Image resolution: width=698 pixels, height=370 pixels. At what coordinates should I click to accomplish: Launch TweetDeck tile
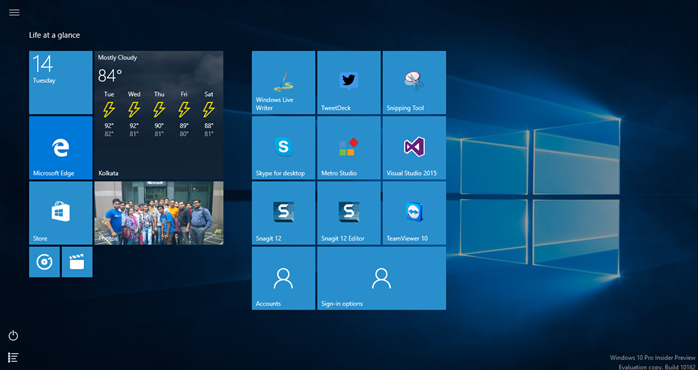349,82
